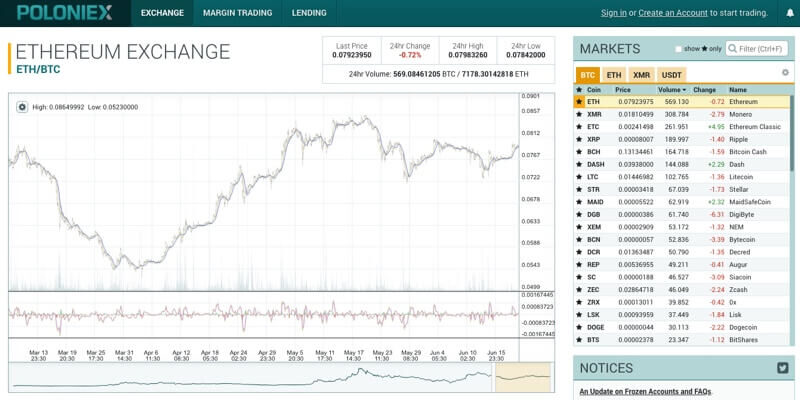Star the DOGE market row
The width and height of the screenshot is (800, 400).
(x=579, y=327)
